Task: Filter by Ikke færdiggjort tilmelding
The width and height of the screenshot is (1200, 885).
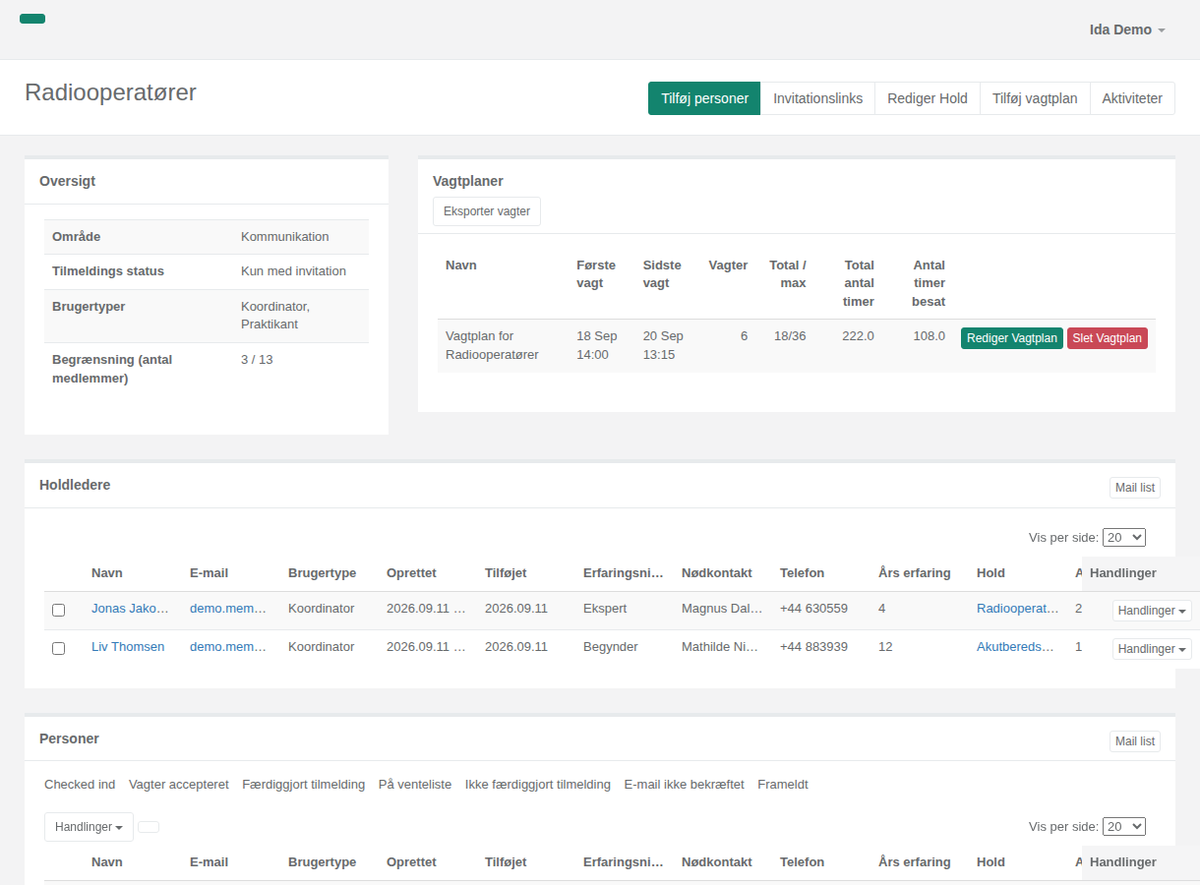Action: click(x=538, y=785)
